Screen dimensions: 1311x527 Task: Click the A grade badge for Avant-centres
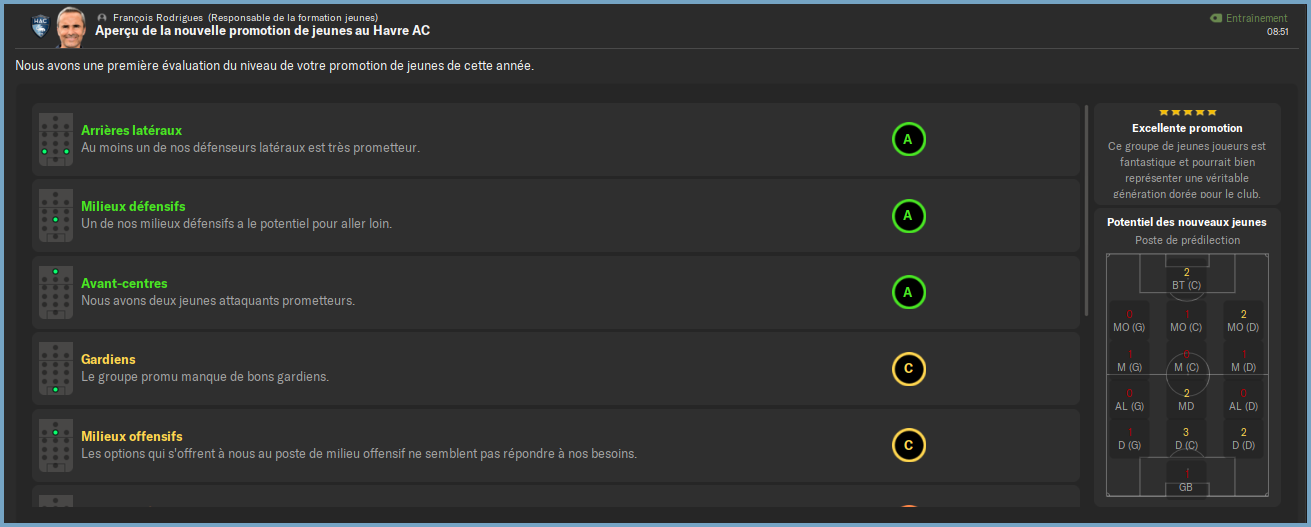(x=908, y=293)
